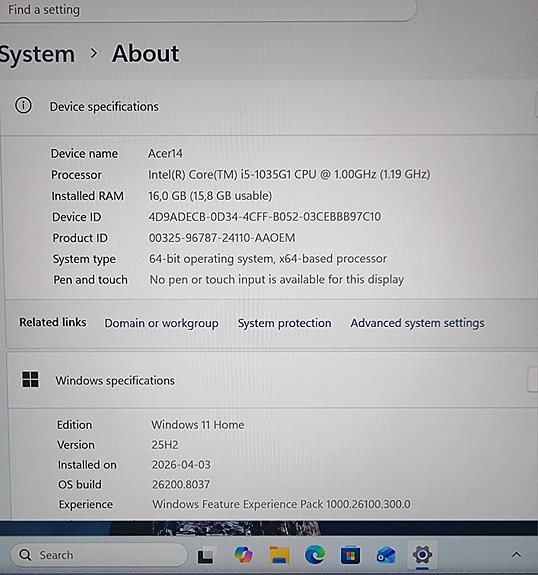This screenshot has height=575, width=538.
Task: Open Microsoft Store from taskbar
Action: [x=350, y=555]
